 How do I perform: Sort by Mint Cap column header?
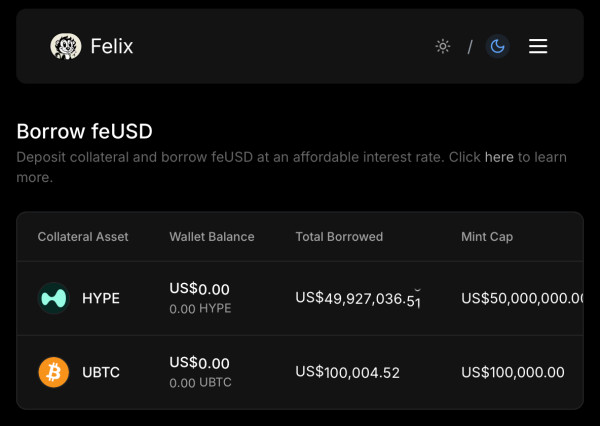[487, 237]
